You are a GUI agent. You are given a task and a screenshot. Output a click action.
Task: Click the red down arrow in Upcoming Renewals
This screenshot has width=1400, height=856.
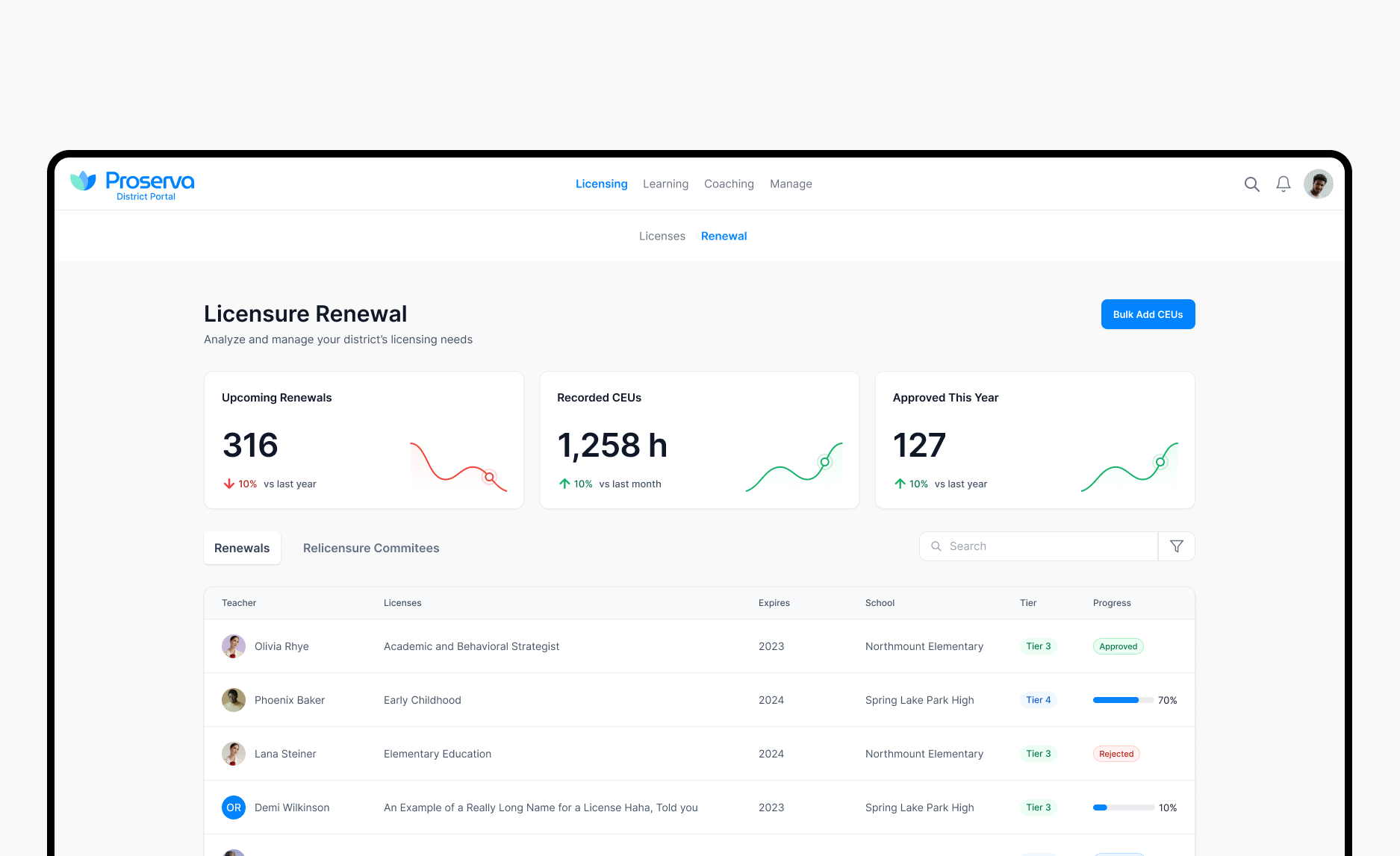click(x=229, y=484)
